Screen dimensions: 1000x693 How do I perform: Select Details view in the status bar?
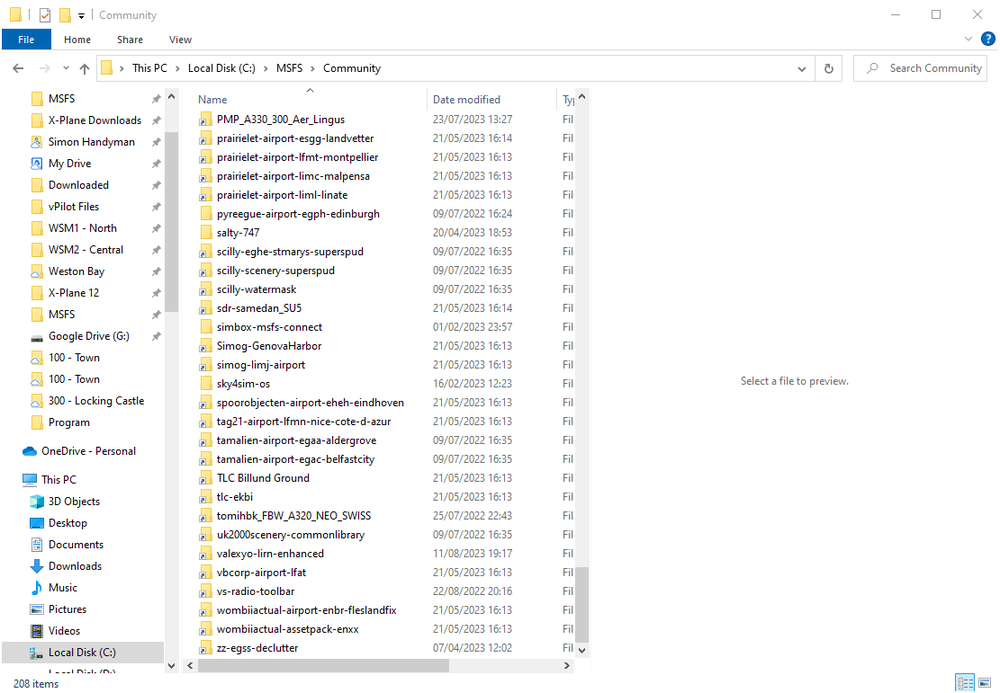(965, 682)
